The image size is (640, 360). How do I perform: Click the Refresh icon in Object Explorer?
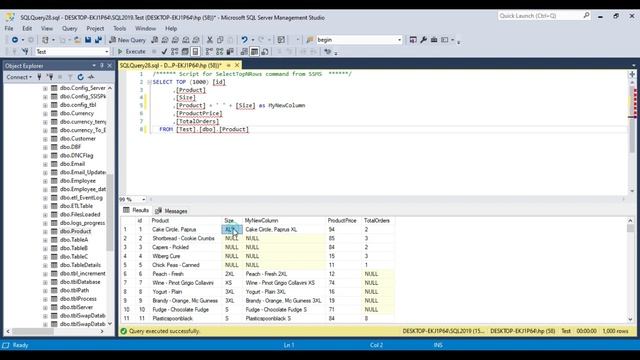[80, 77]
